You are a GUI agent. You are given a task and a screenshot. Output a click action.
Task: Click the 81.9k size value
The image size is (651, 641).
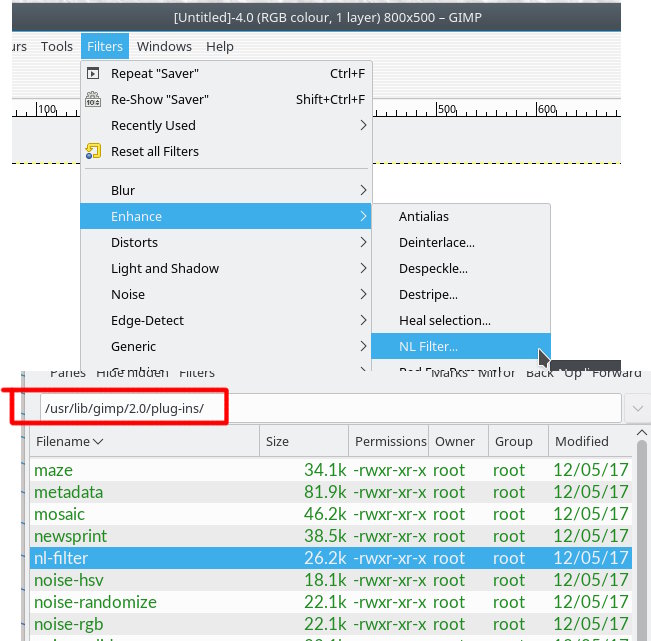(x=325, y=492)
